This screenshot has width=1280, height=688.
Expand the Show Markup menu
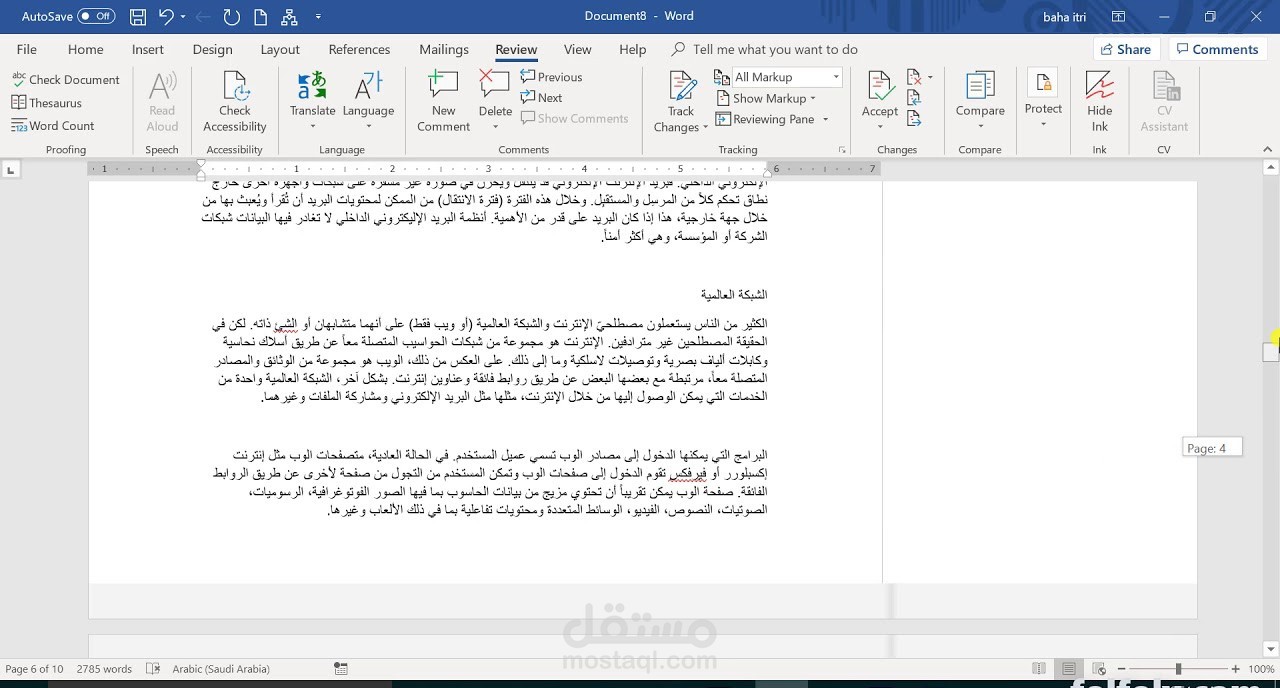(x=765, y=98)
